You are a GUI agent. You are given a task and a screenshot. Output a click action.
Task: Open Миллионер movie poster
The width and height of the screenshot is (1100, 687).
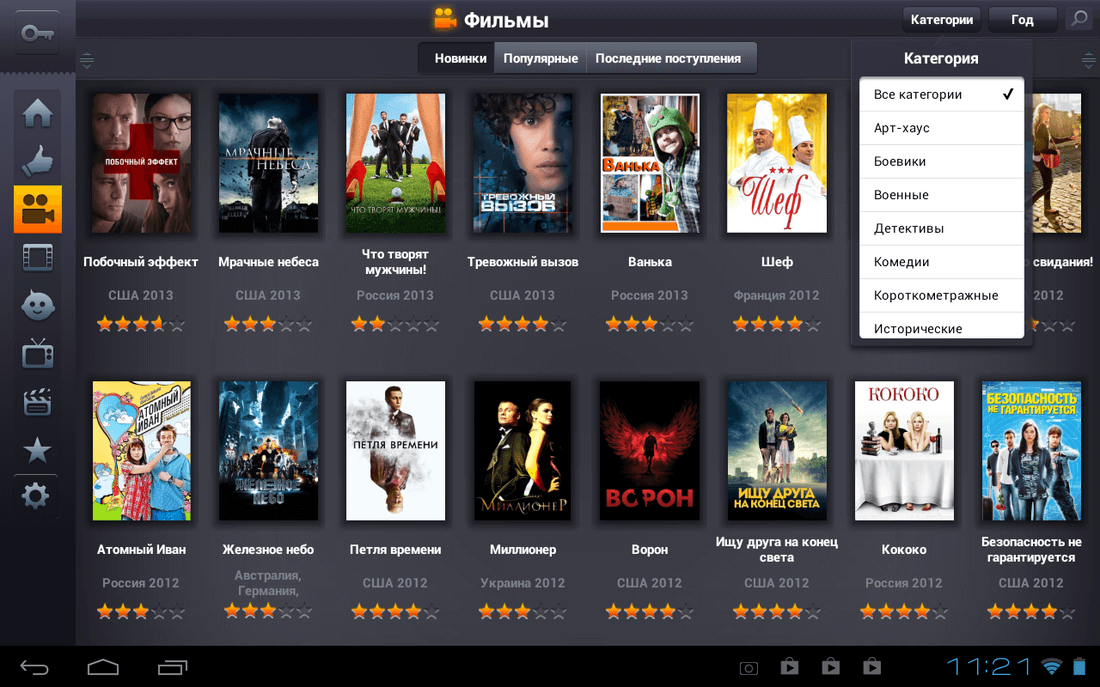523,451
